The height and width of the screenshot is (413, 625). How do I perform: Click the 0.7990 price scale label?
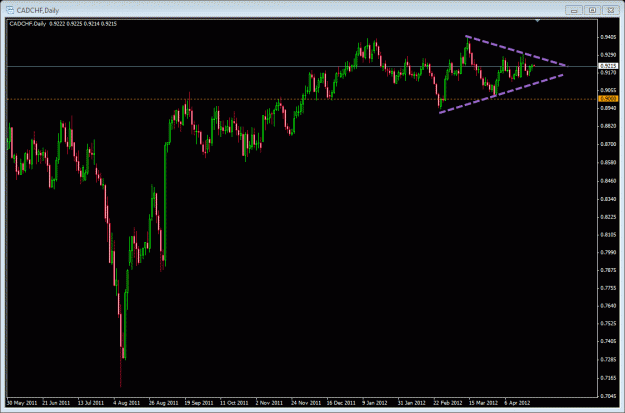point(608,252)
